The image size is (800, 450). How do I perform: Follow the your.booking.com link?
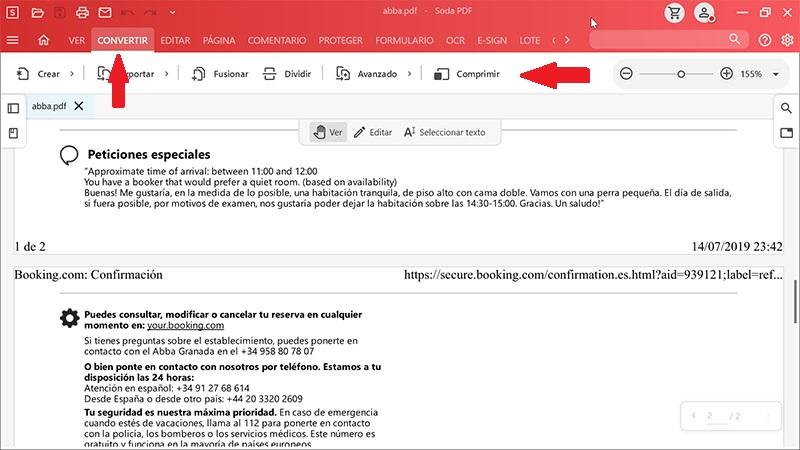click(186, 326)
